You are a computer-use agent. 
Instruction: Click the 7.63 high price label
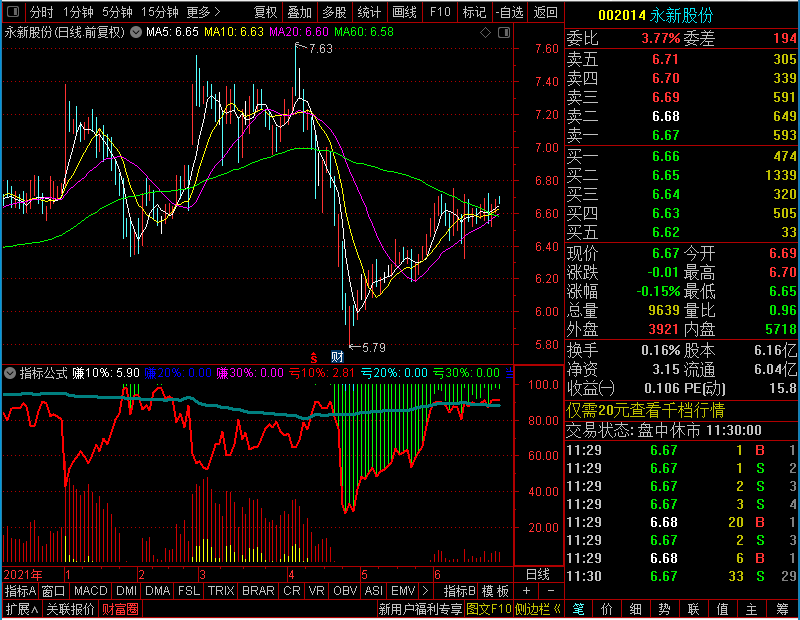(x=320, y=49)
